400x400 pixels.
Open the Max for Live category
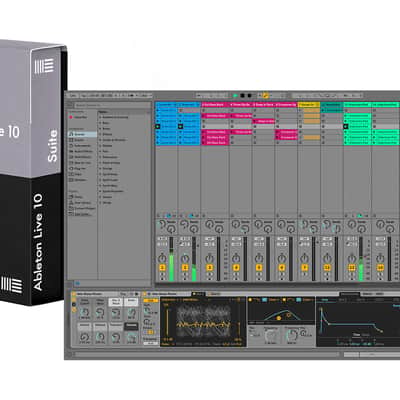[x=82, y=163]
